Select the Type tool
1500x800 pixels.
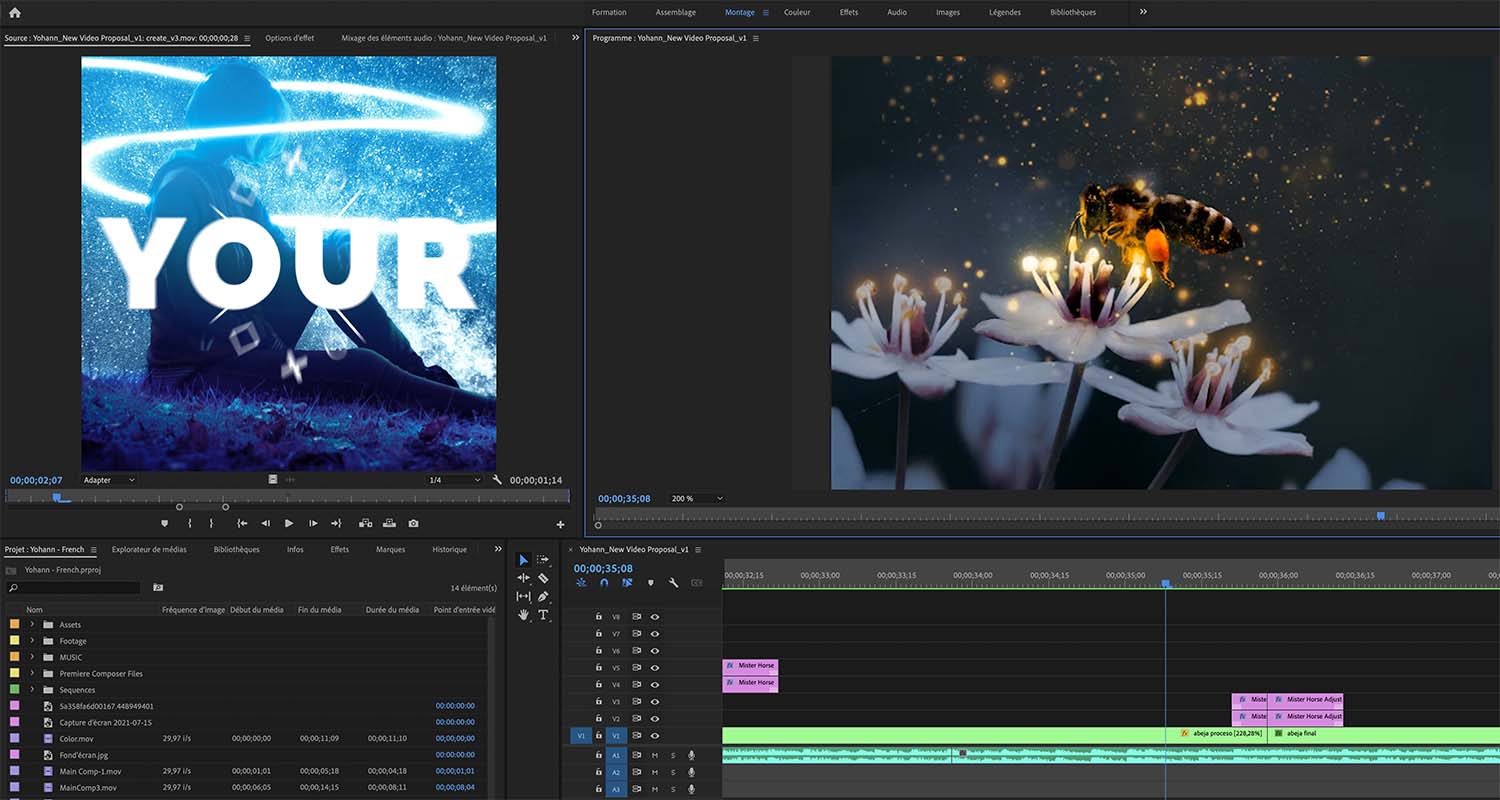click(x=543, y=615)
